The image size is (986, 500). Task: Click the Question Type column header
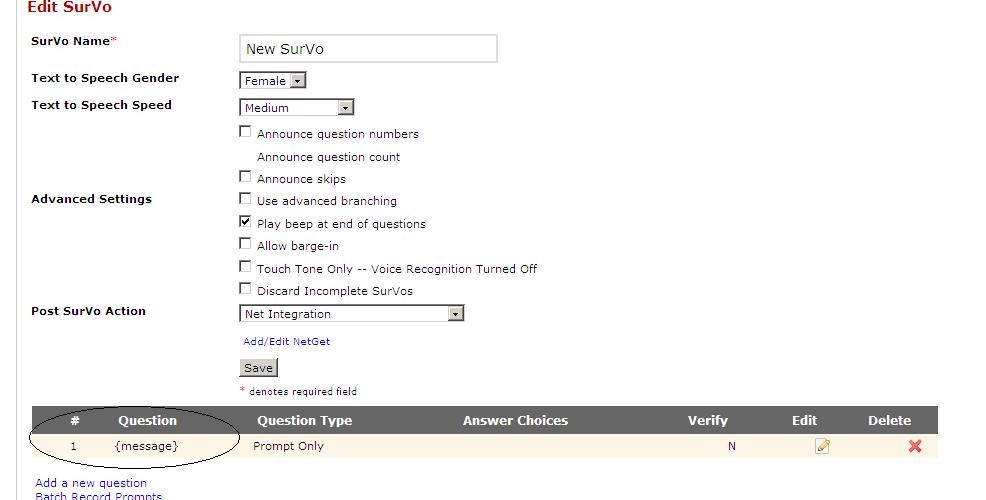pos(304,421)
